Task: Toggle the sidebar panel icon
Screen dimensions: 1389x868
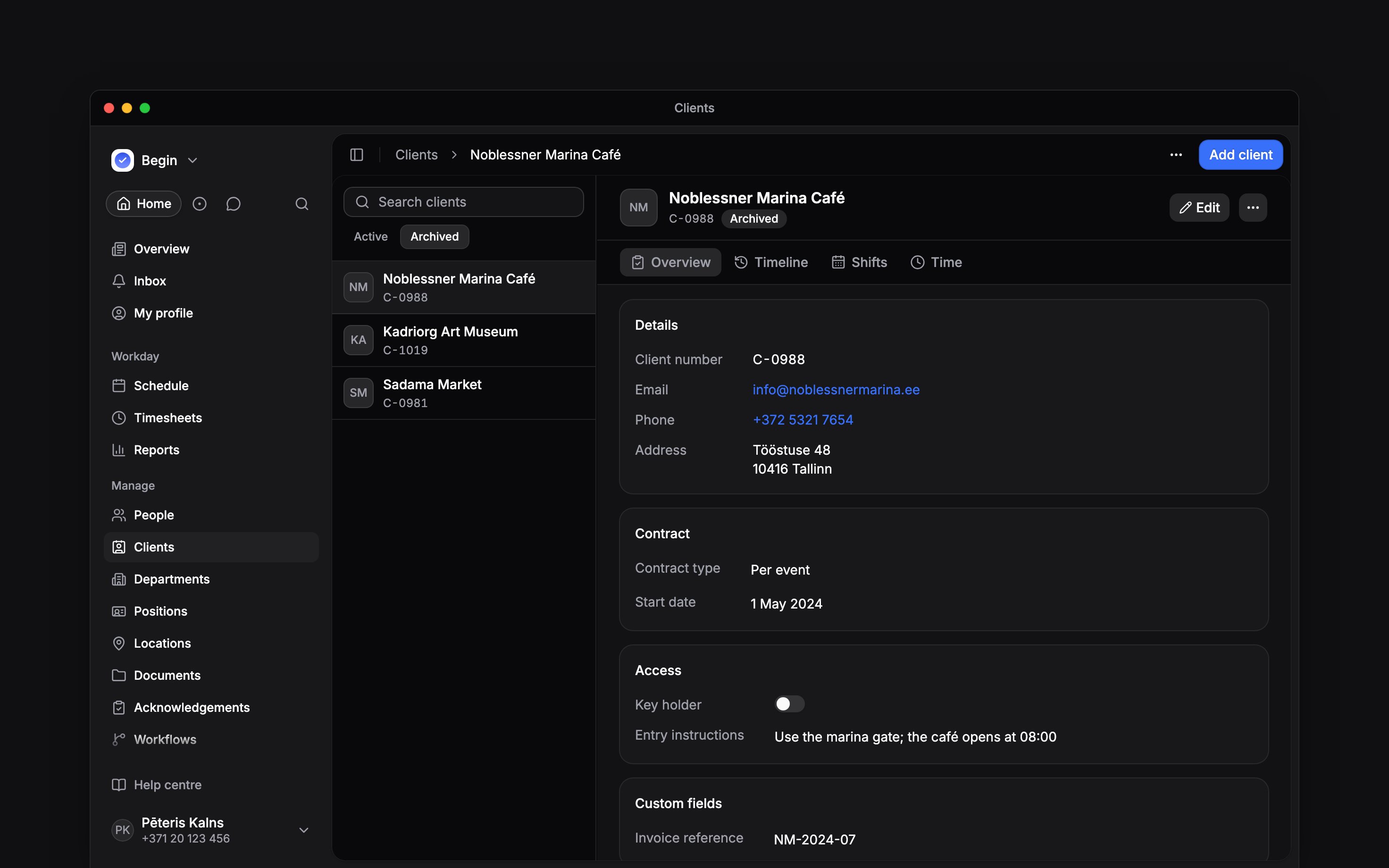Action: click(356, 155)
